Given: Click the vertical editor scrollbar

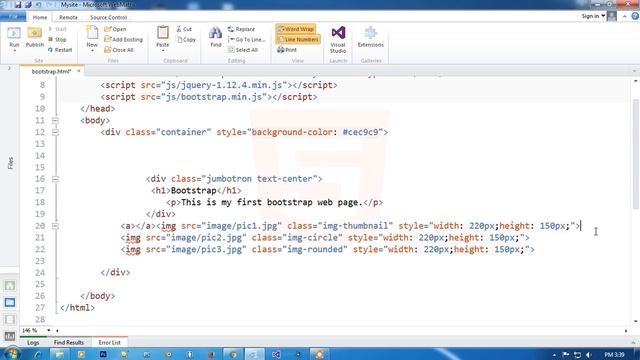Looking at the screenshot, I should click(x=636, y=155).
